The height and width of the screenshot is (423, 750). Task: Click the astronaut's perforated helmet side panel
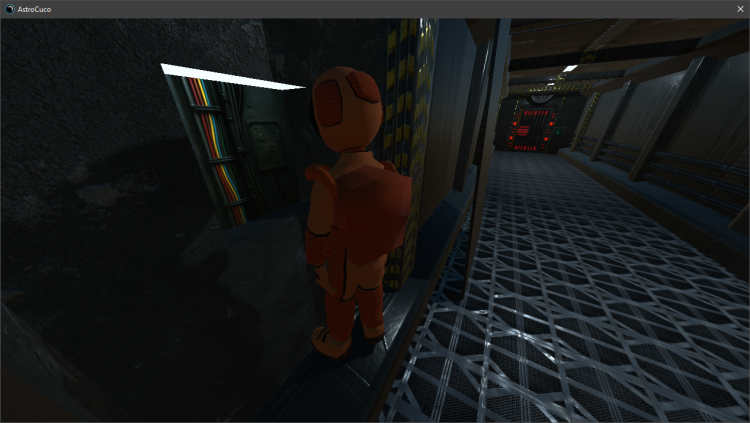pyautogui.click(x=328, y=100)
